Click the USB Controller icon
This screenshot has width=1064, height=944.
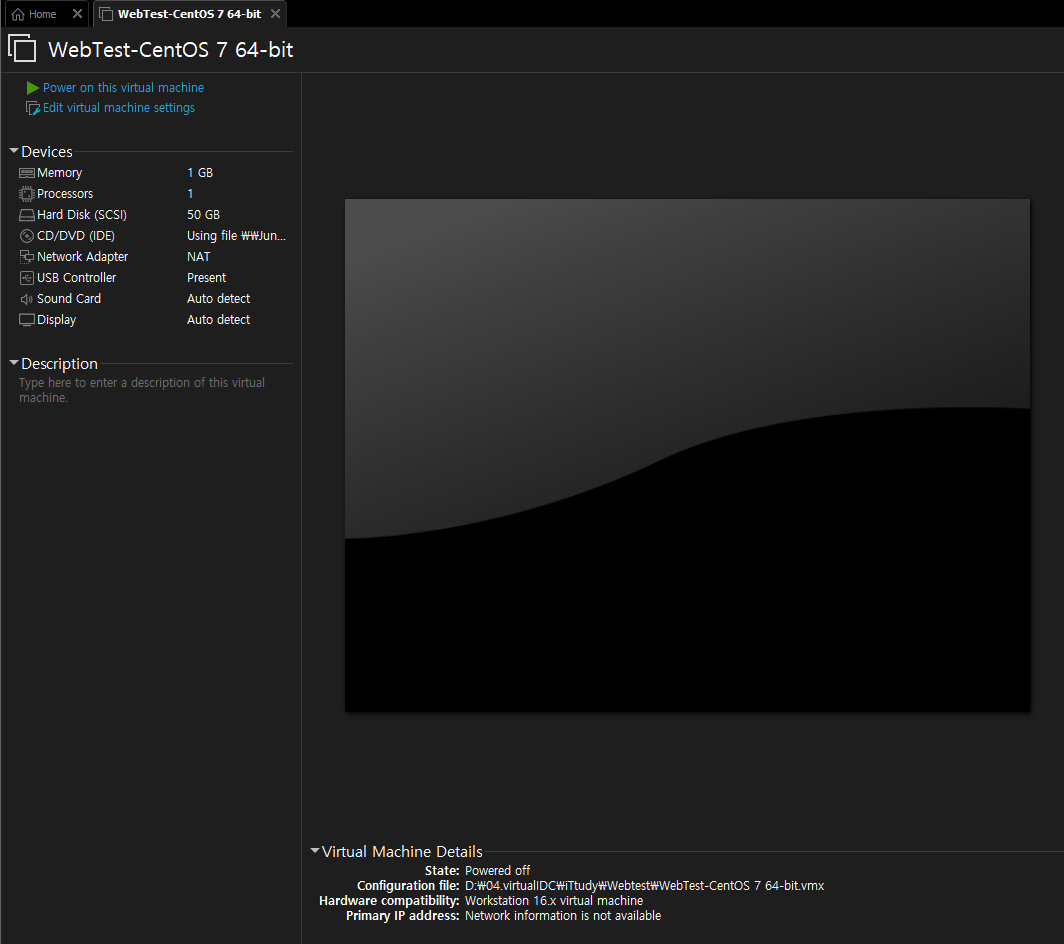tap(26, 278)
